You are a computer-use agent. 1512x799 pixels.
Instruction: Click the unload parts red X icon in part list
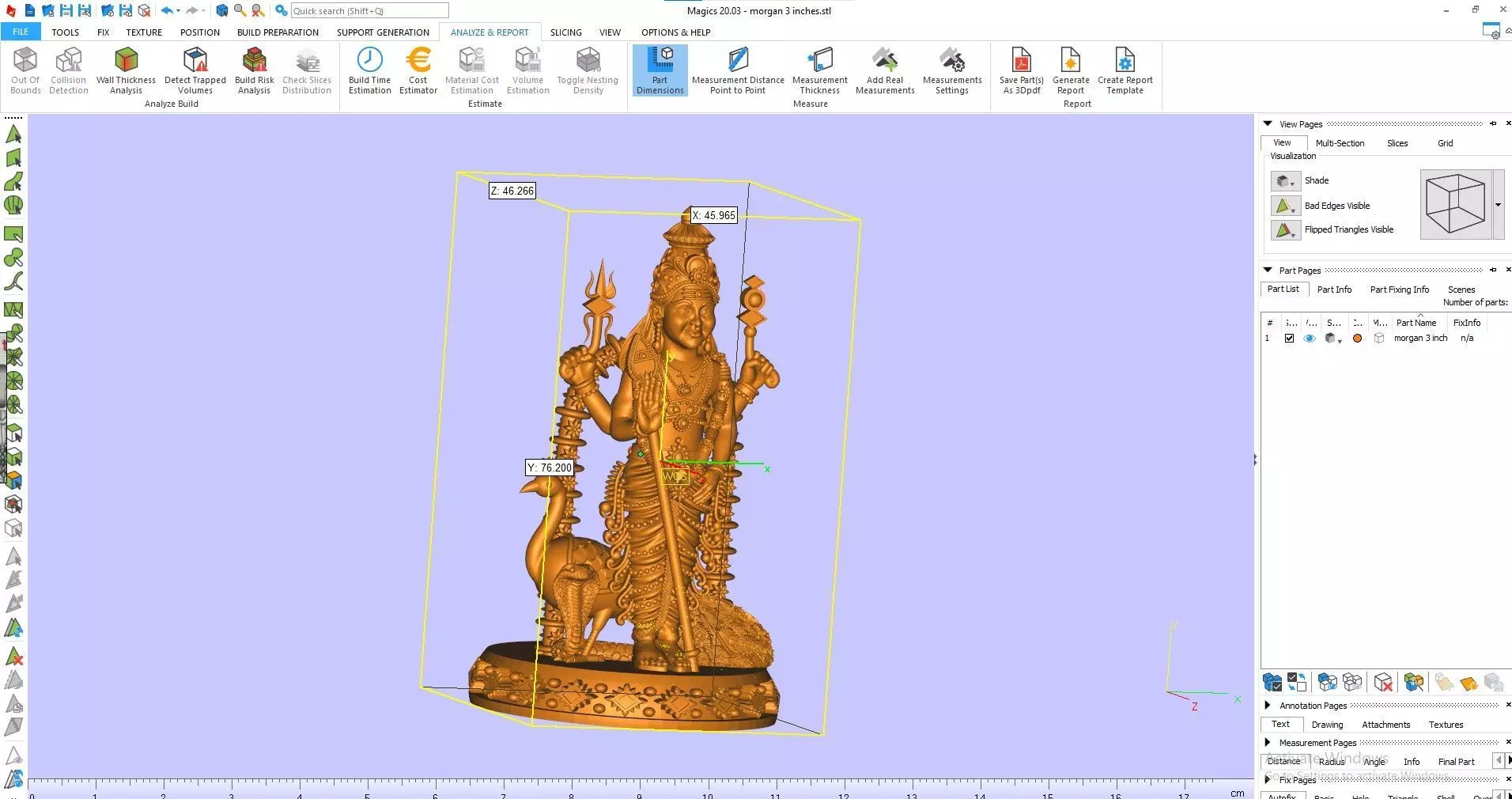(x=1383, y=682)
